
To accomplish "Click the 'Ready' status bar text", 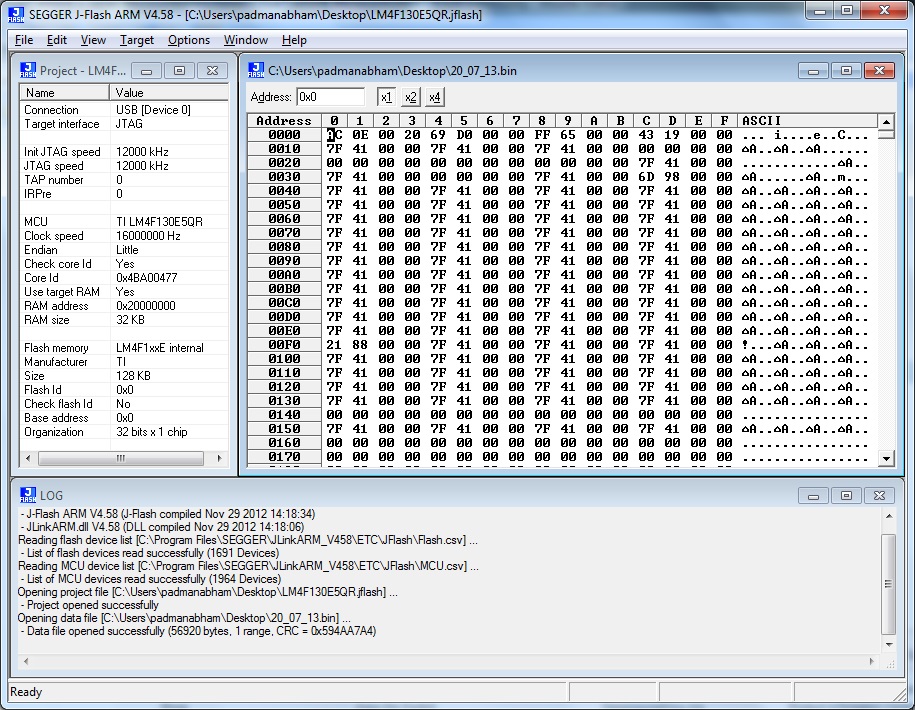I will point(26,692).
